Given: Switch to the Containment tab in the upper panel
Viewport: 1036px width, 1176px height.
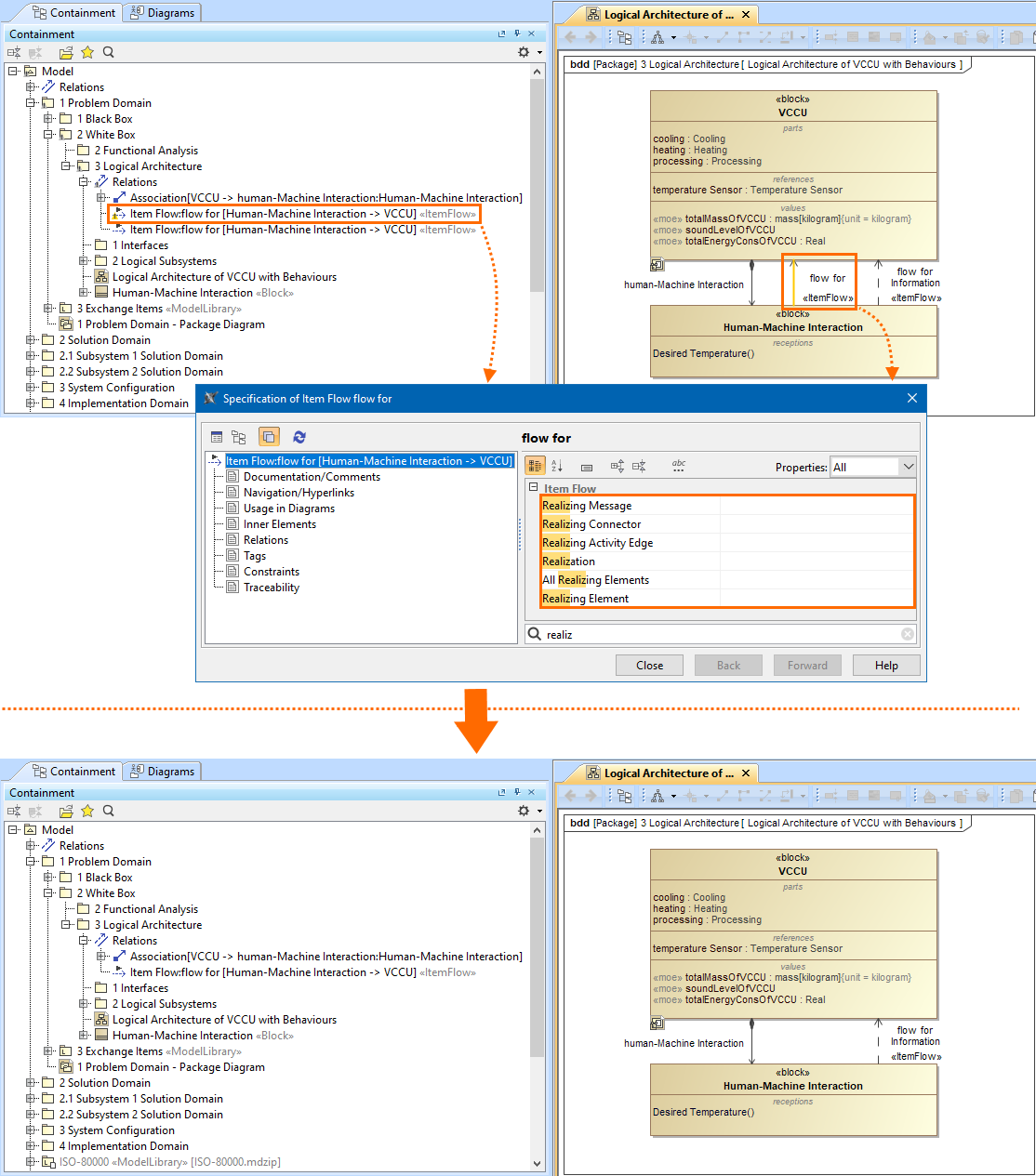Looking at the screenshot, I should click(73, 13).
